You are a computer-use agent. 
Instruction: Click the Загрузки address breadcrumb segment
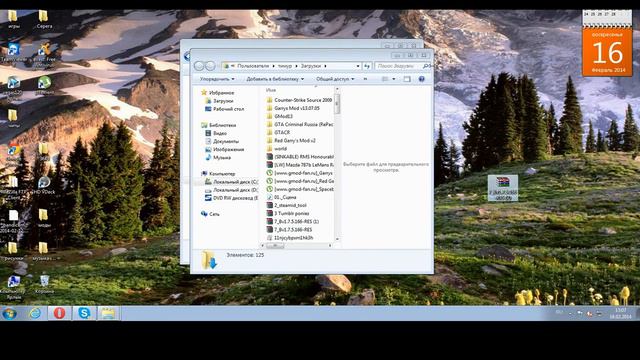(311, 66)
